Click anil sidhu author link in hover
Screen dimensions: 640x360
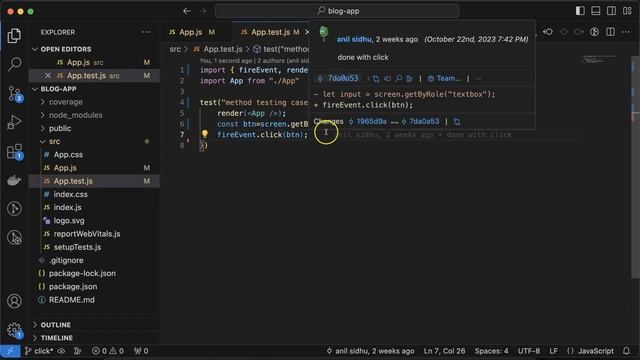coord(354,39)
